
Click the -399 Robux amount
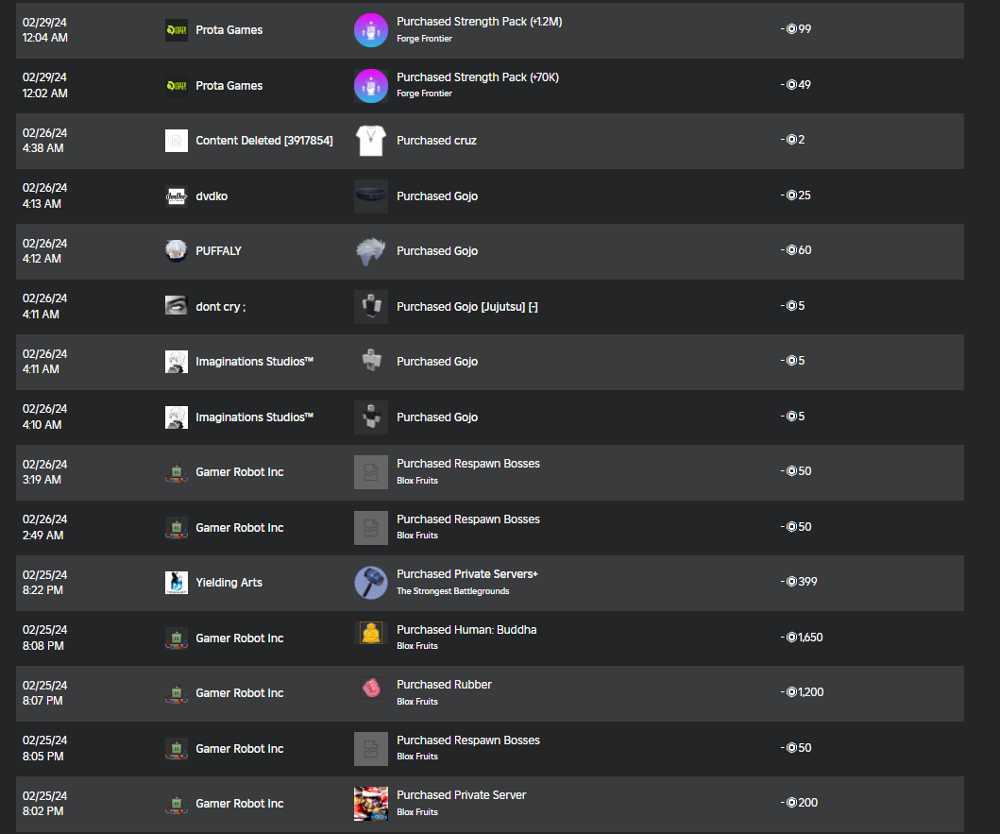point(798,582)
